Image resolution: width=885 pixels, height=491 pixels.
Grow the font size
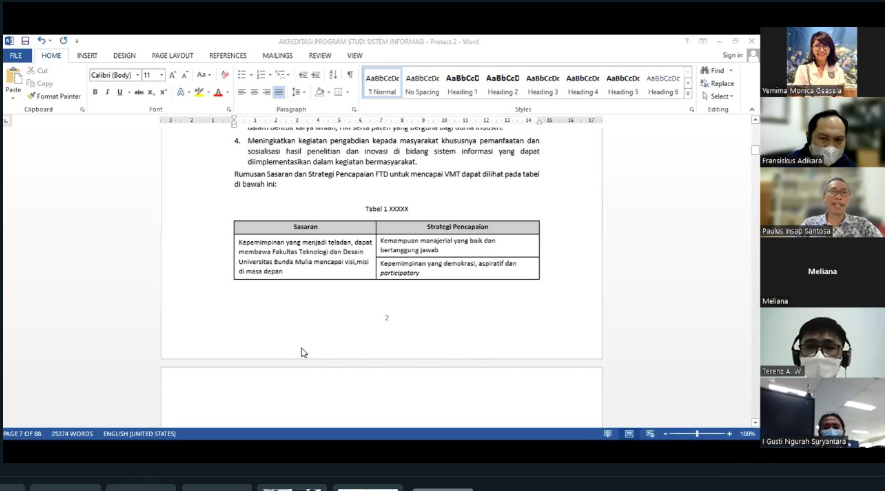(173, 75)
